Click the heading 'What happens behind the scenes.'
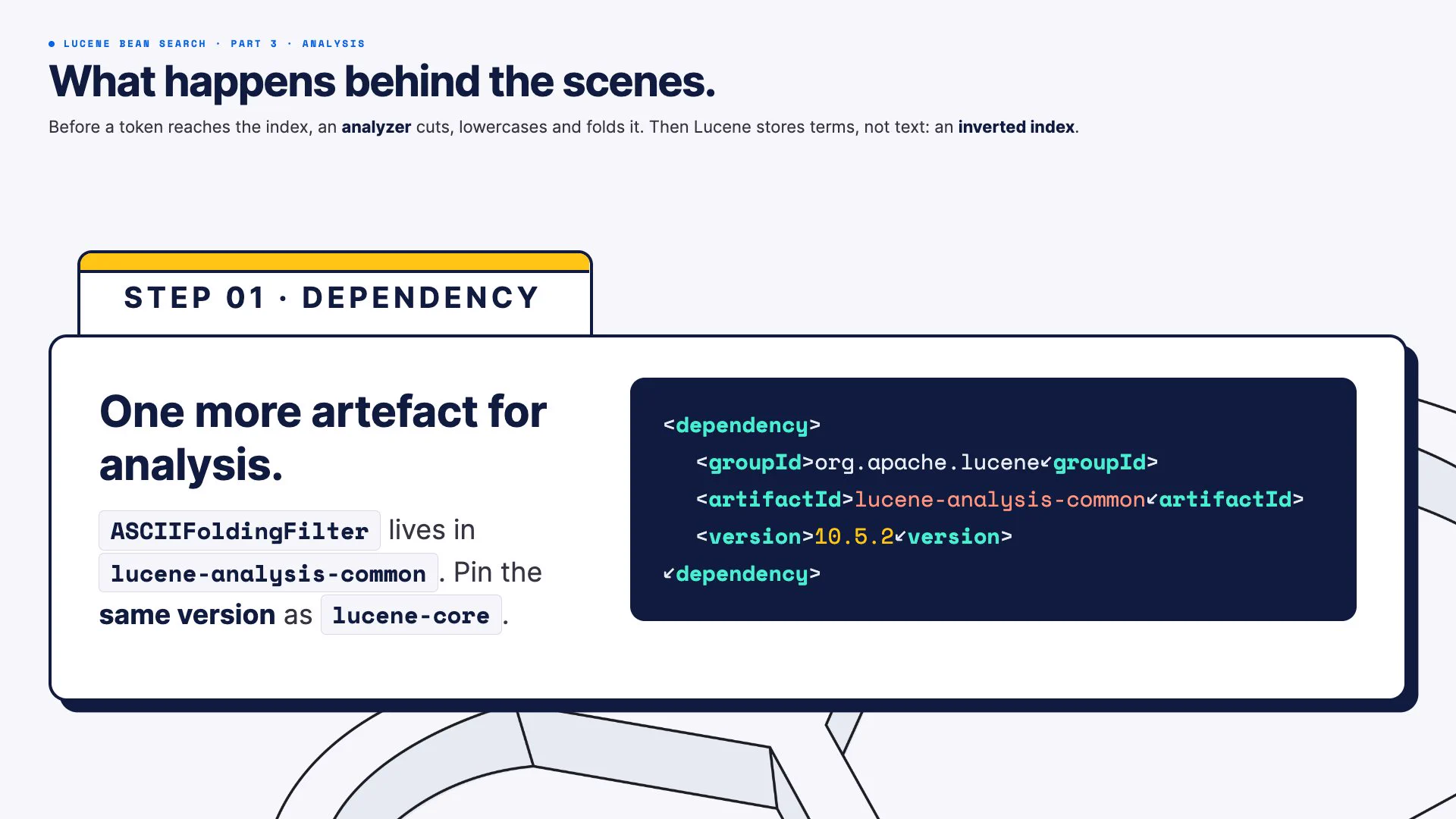This screenshot has width=1456, height=819. [x=382, y=82]
